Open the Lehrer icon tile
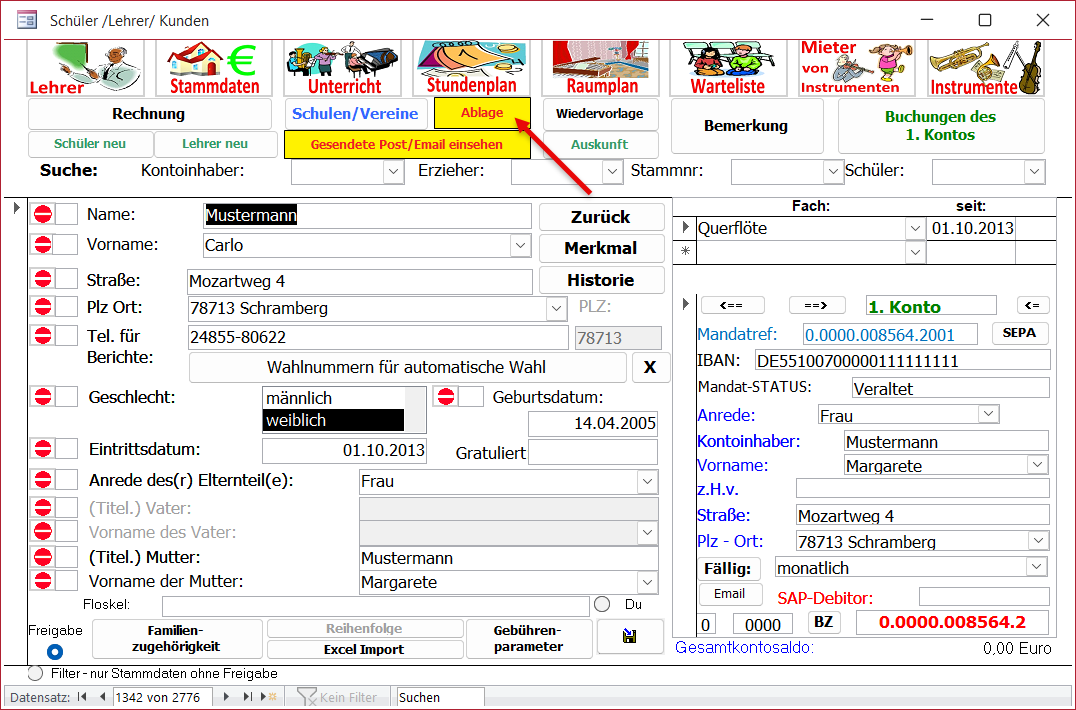This screenshot has width=1076, height=710. (85, 68)
